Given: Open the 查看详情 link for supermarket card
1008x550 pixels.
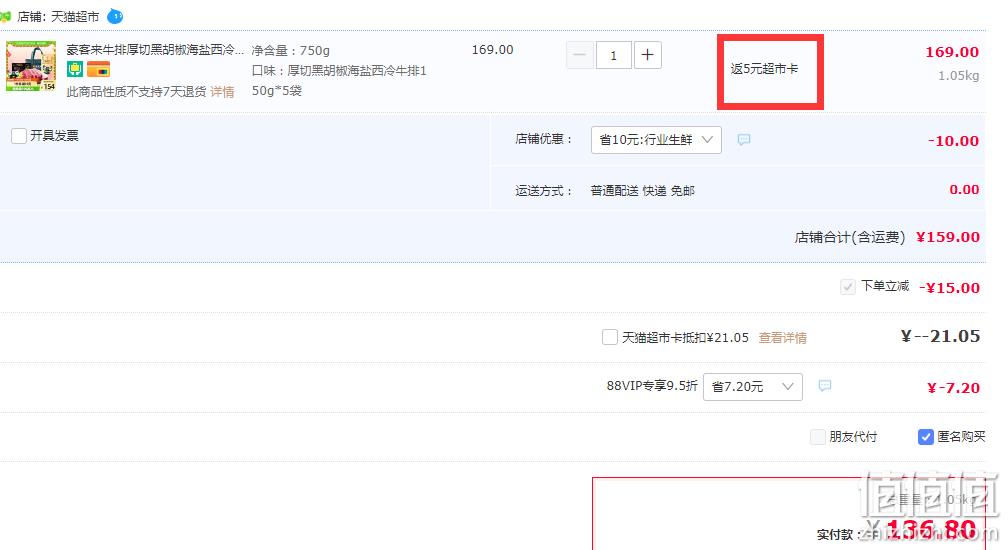Looking at the screenshot, I should point(782,338).
